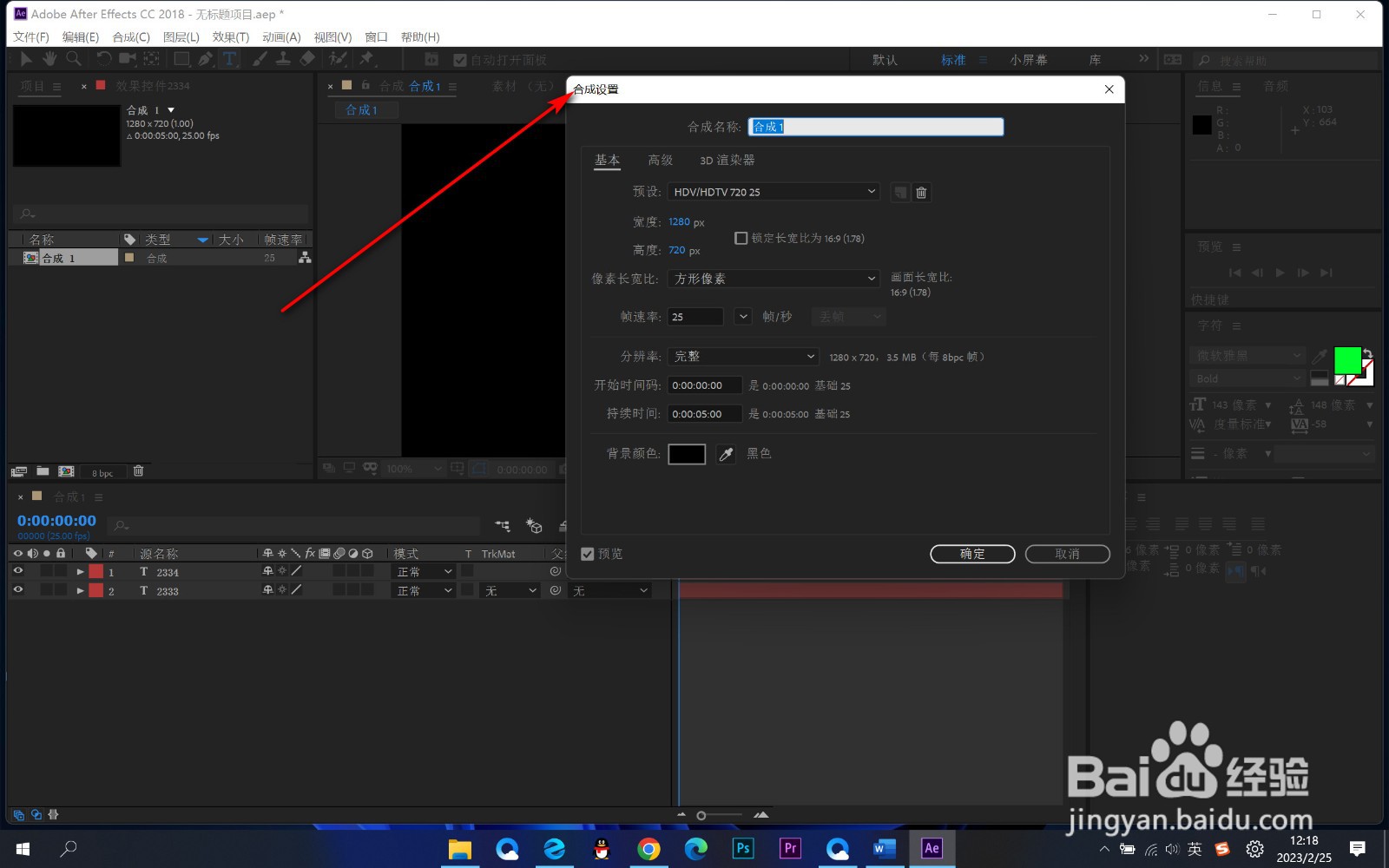Click the flowchart icon on the 合成 1 project row
Image resolution: width=1389 pixels, height=868 pixels.
[x=305, y=258]
